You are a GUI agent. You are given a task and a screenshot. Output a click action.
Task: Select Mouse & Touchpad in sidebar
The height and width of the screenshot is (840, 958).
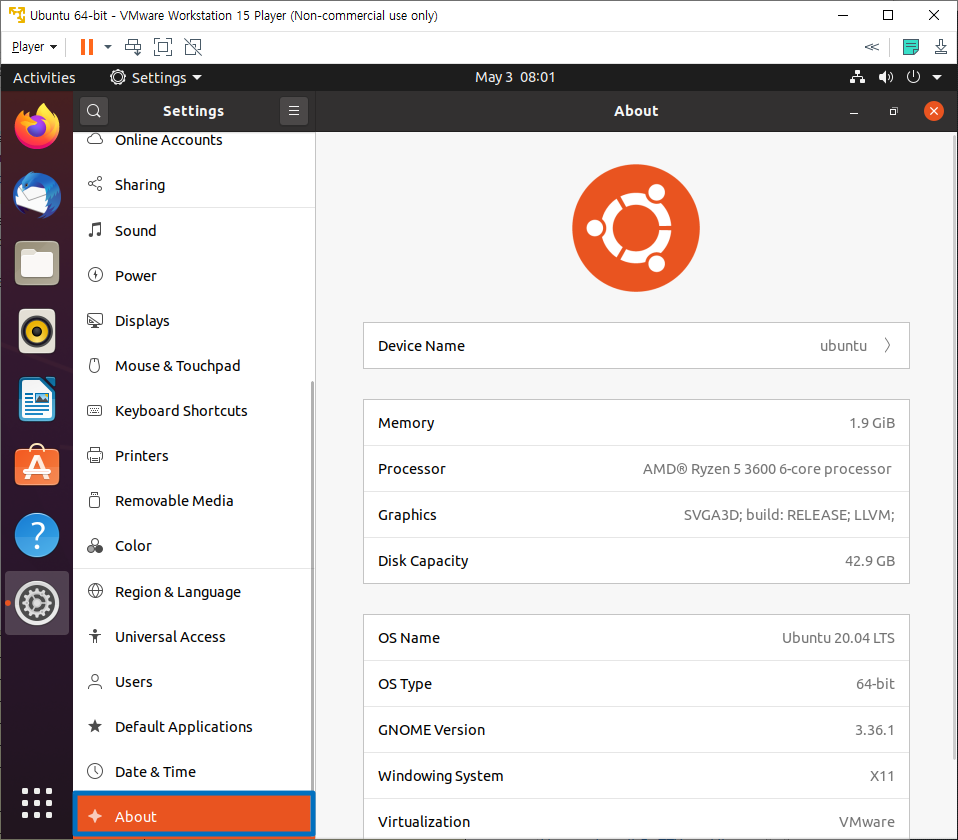pos(194,365)
